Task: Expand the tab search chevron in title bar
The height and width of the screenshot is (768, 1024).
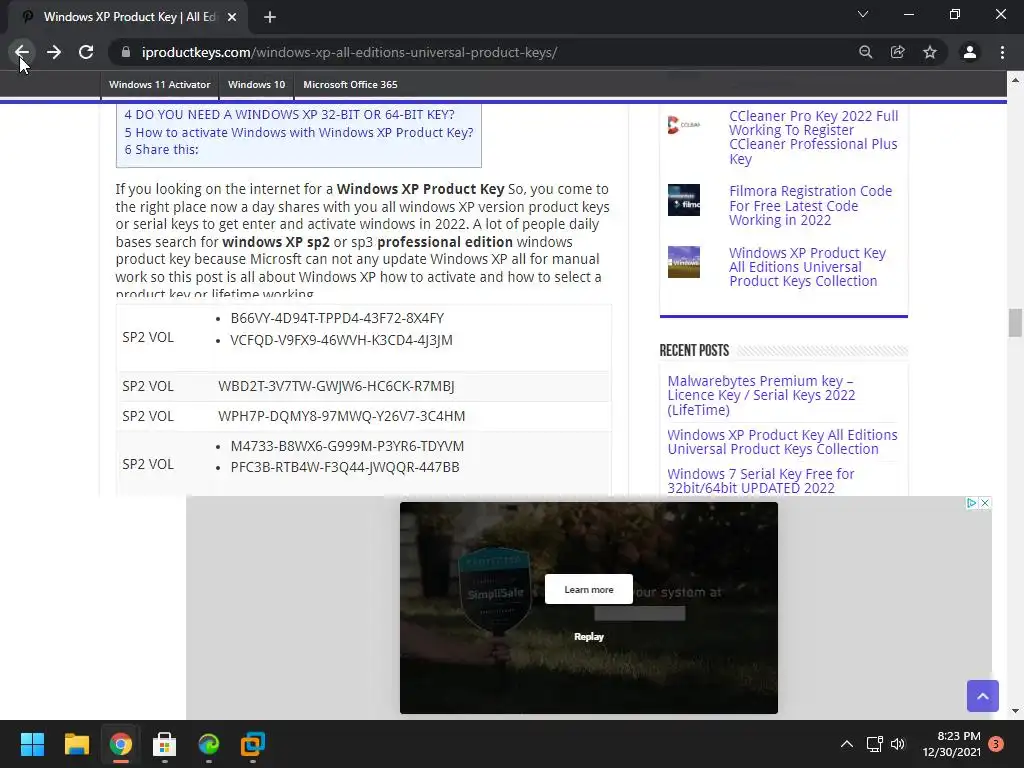Action: point(863,14)
